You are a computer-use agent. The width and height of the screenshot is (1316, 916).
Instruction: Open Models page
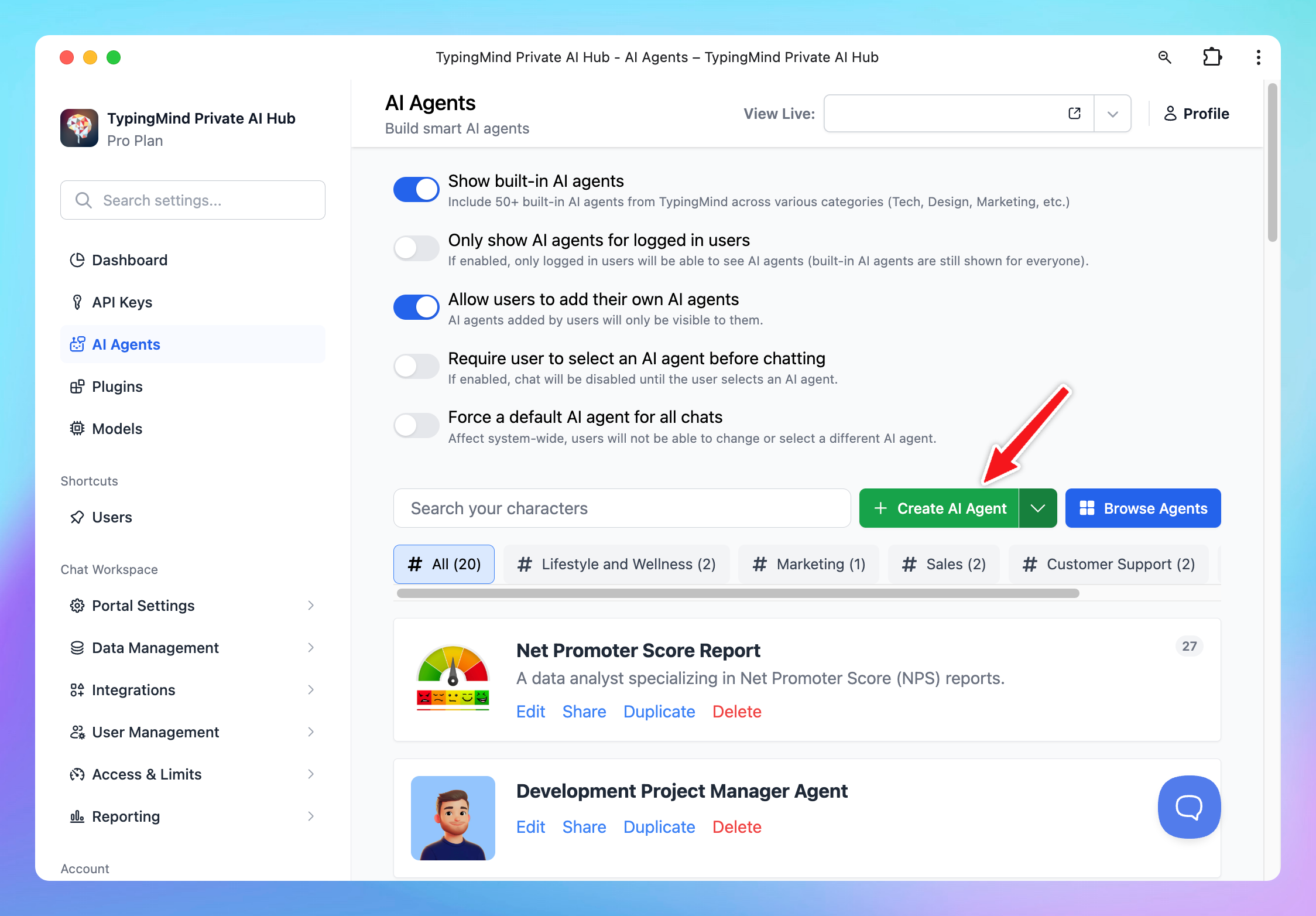click(193, 429)
